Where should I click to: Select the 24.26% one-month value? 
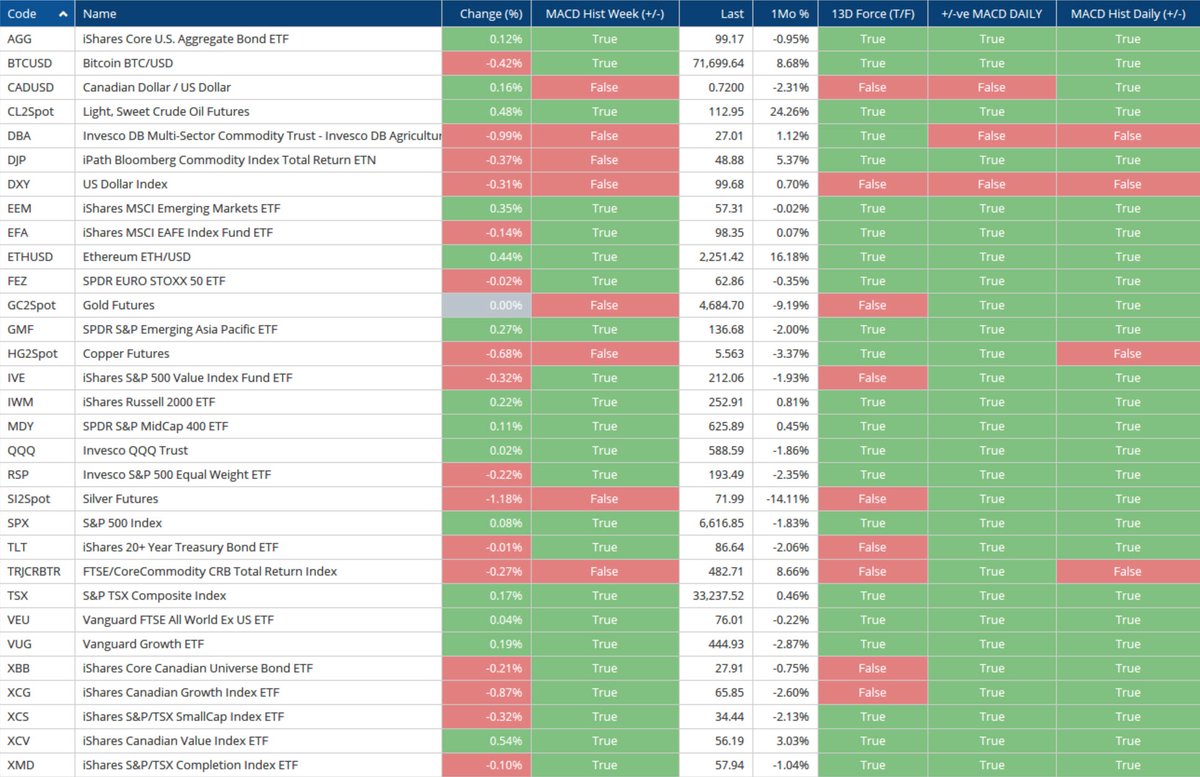coord(784,111)
